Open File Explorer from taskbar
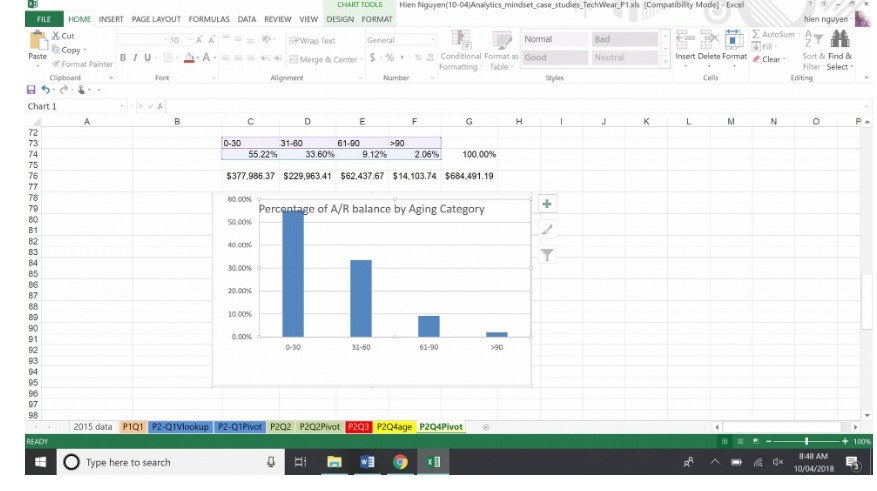 (334, 462)
